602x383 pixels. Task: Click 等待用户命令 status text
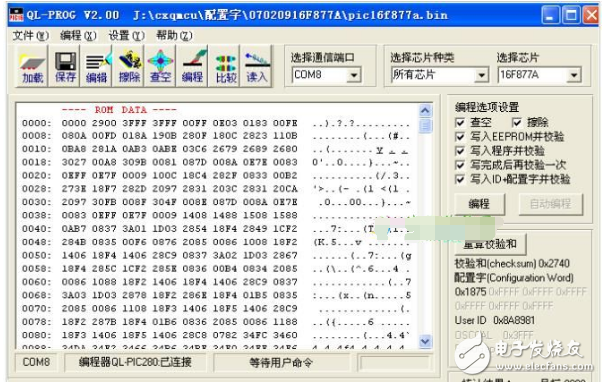pyautogui.click(x=281, y=362)
